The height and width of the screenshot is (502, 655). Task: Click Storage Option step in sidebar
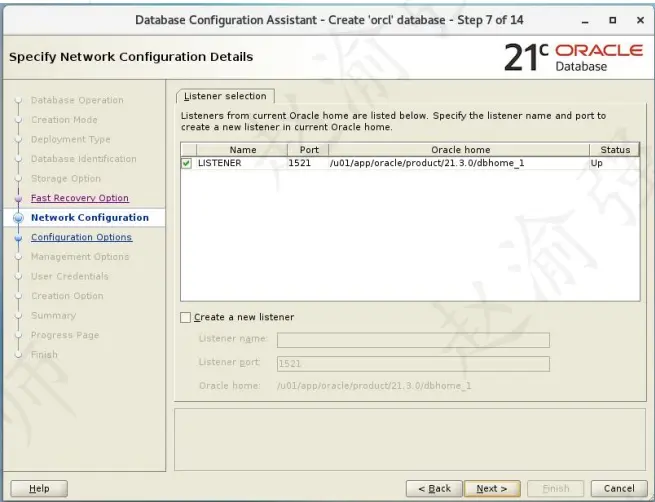[66, 179]
